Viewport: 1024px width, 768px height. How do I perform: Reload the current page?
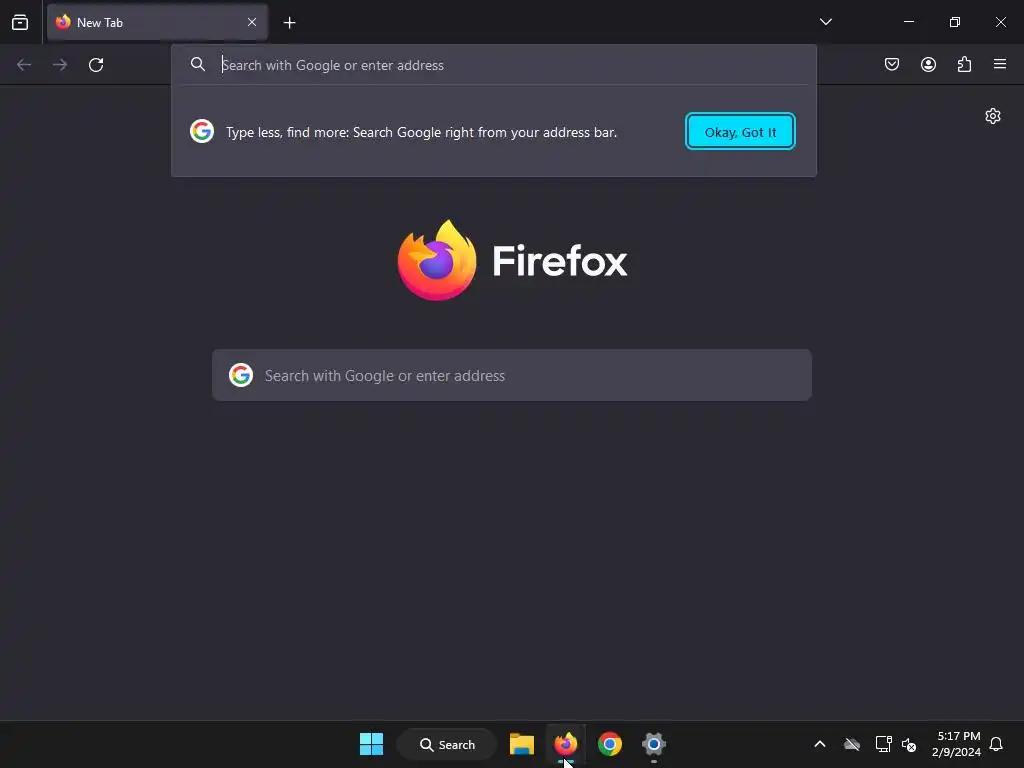[96, 65]
